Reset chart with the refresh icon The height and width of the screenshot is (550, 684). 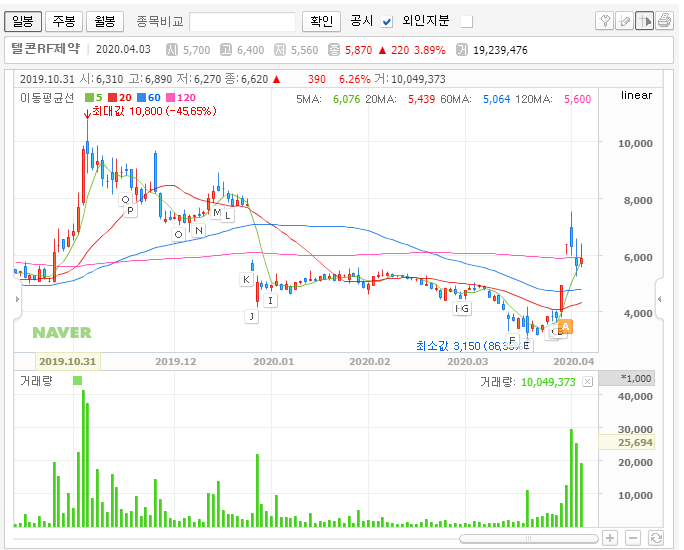click(x=656, y=538)
